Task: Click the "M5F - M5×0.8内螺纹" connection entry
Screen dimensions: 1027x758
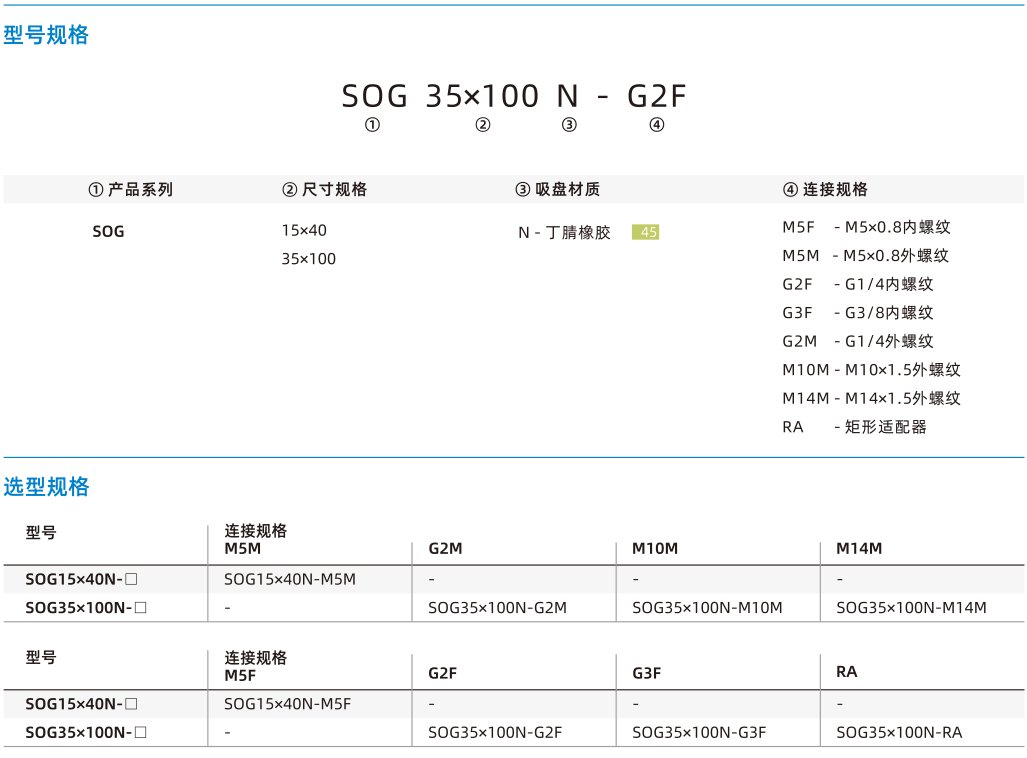Action: click(x=867, y=227)
